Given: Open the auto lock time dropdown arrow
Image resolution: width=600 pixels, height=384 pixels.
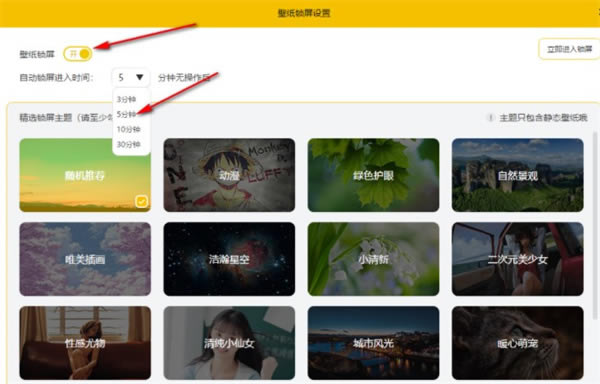Looking at the screenshot, I should pos(140,77).
